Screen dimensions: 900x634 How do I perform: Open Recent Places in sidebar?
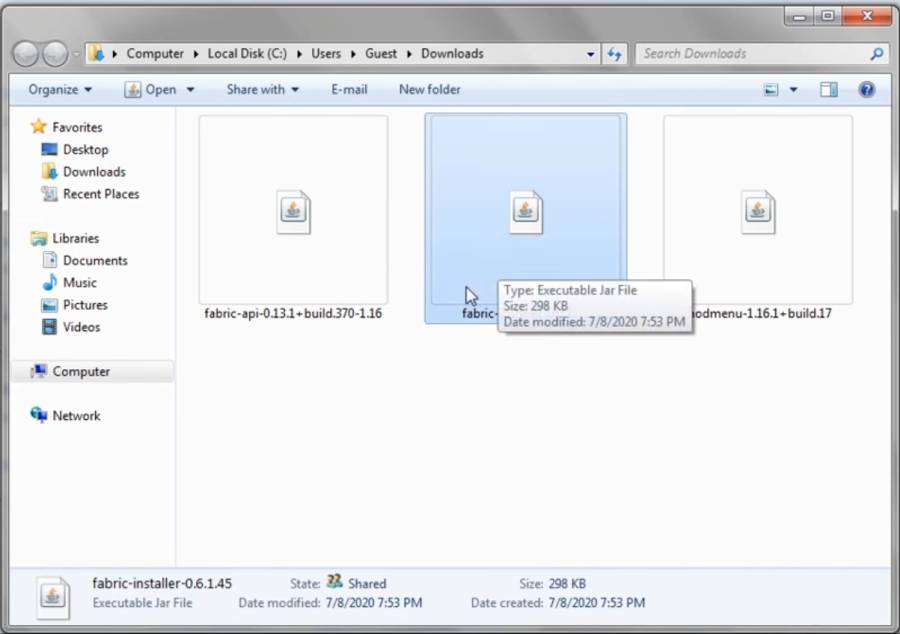[x=100, y=194]
